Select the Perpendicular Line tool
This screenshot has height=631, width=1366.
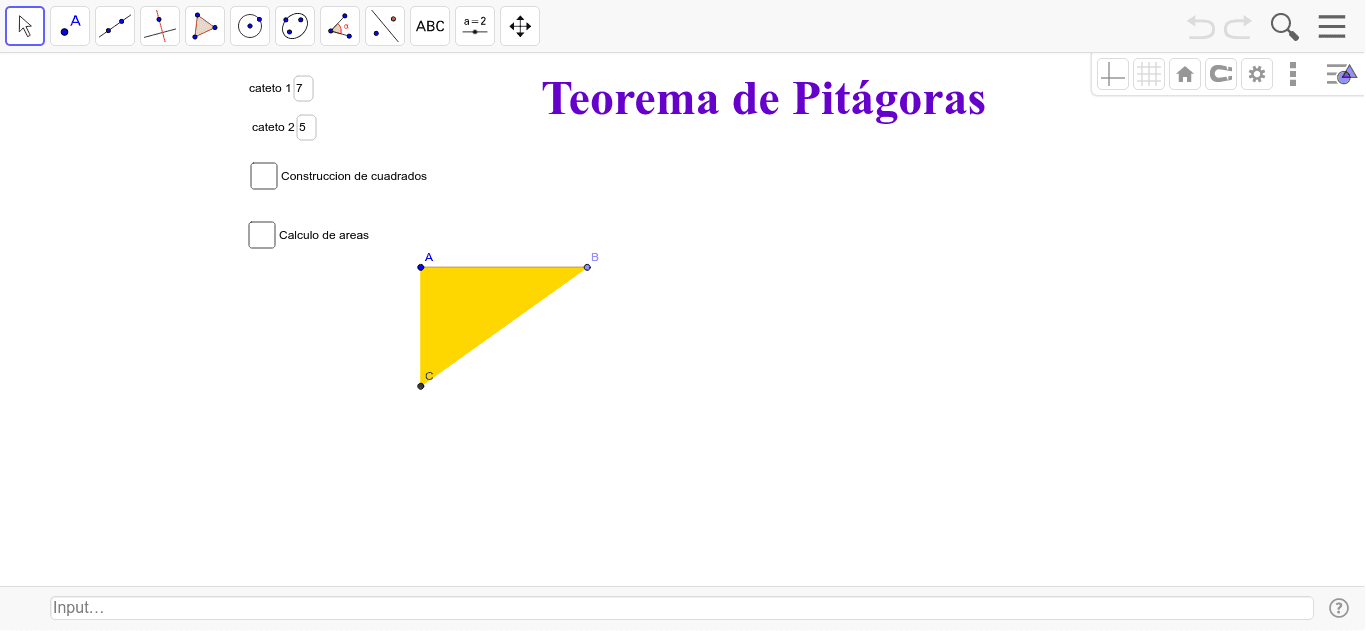click(160, 26)
